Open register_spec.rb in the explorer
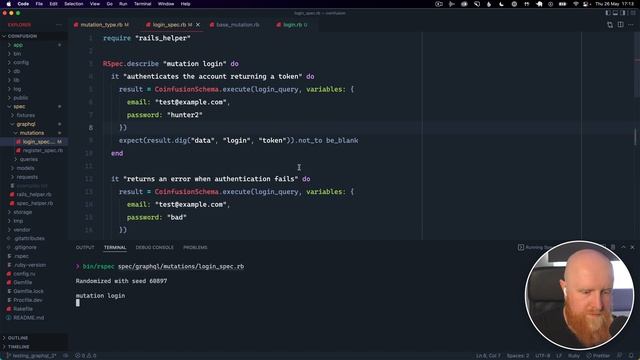 click(x=42, y=151)
